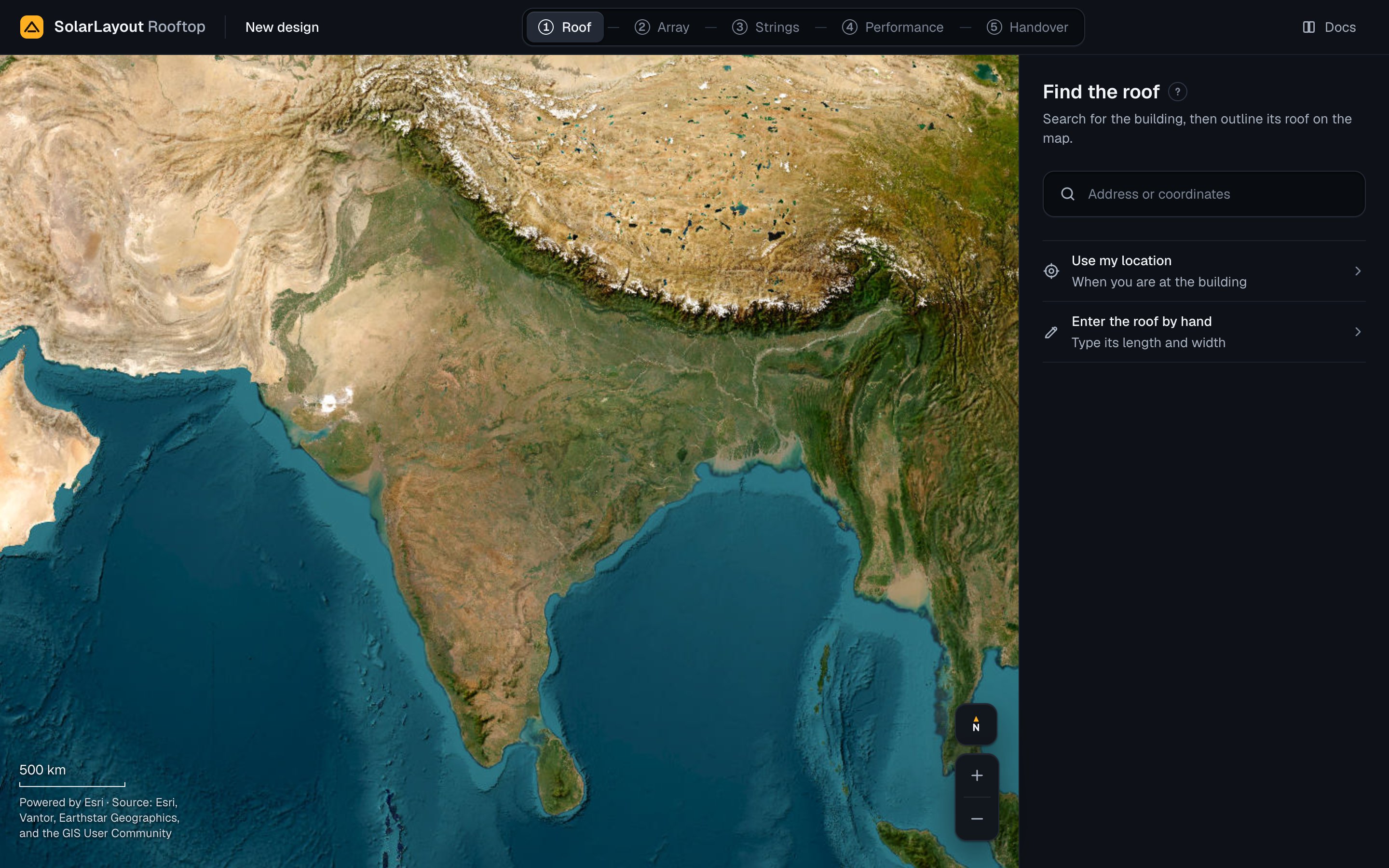This screenshot has width=1389, height=868.
Task: Zoom out the map with minus
Action: pos(977,819)
